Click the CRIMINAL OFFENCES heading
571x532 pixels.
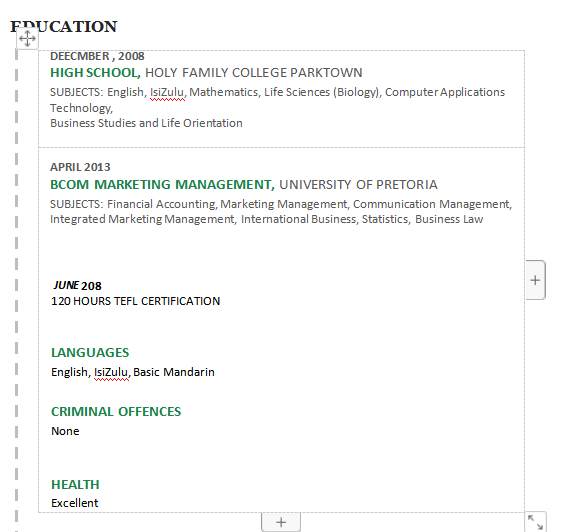click(116, 411)
